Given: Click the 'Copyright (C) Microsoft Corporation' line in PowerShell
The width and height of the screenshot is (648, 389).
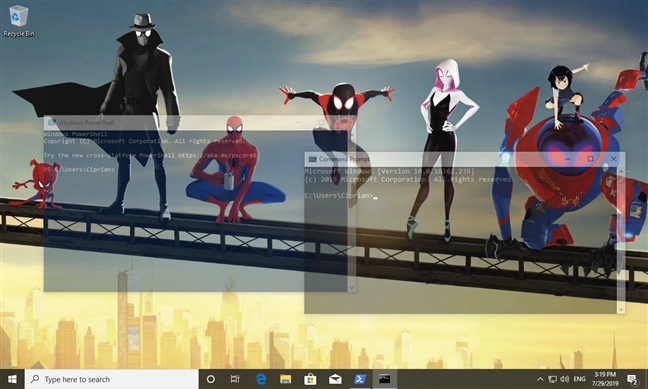Looking at the screenshot, I should (x=145, y=141).
